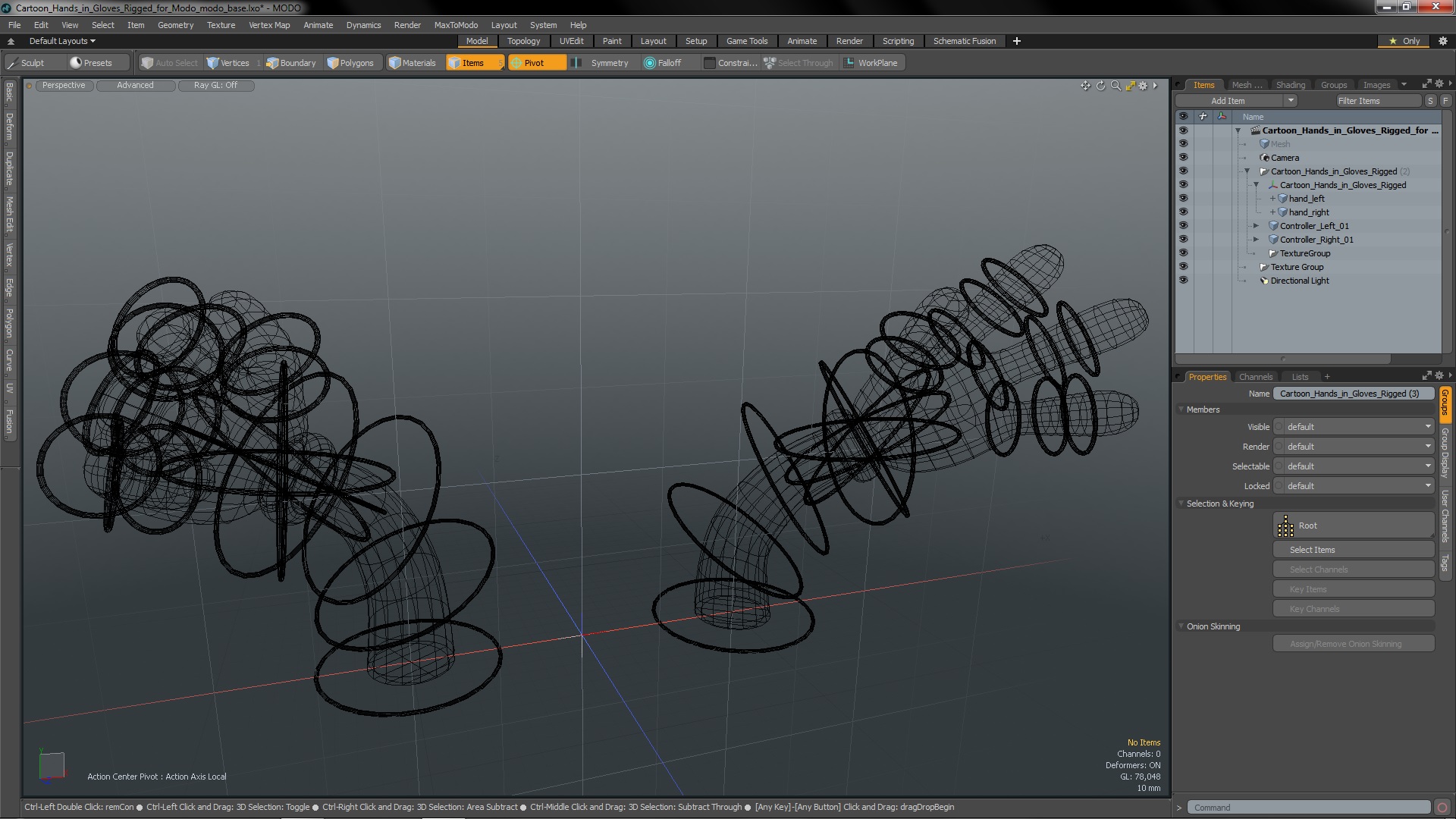Click the Camera item icon
The image size is (1456, 819).
point(1264,158)
